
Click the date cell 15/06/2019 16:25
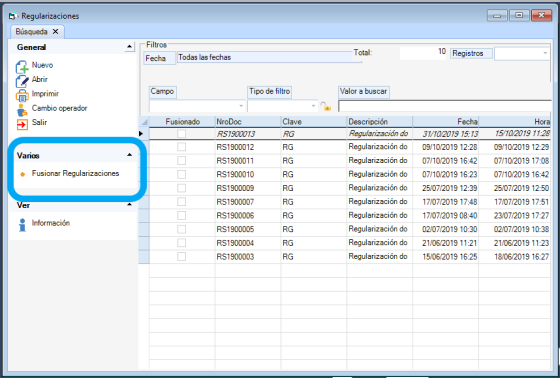tap(445, 257)
